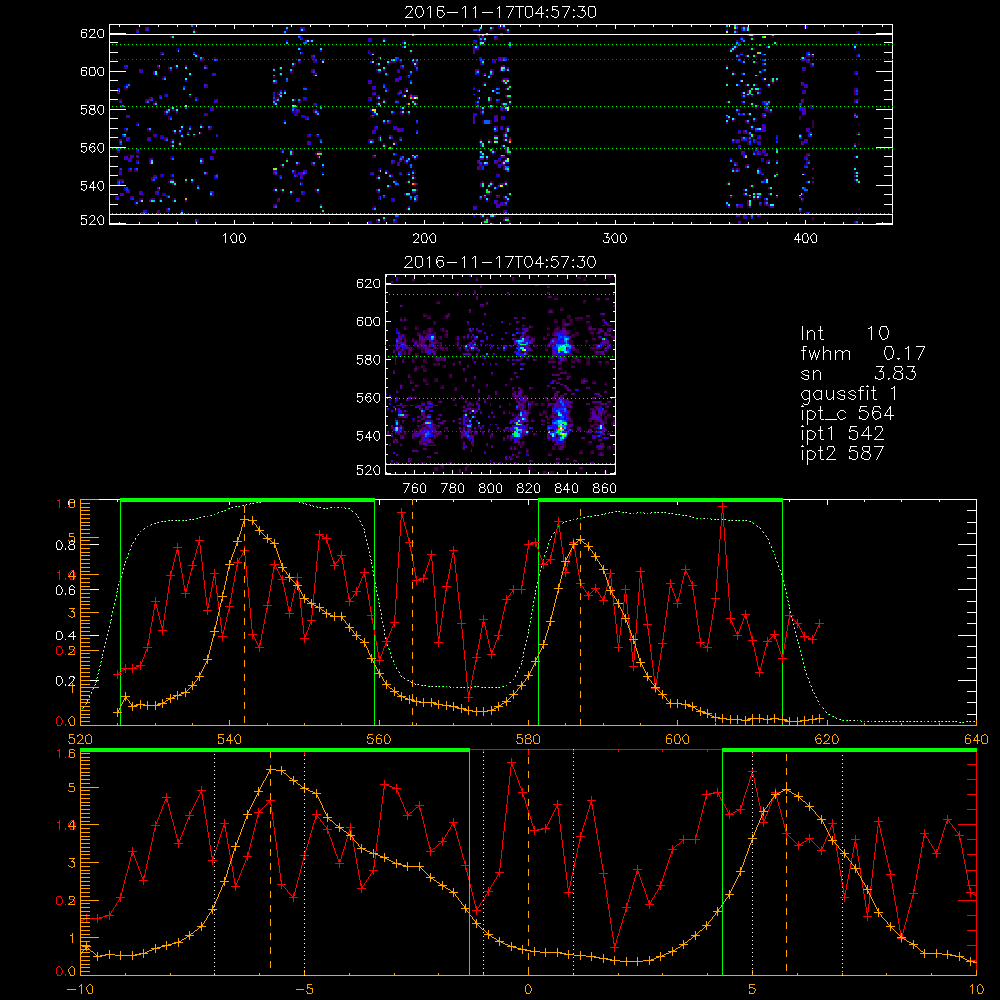
Task: Click y-axis label '560' of the small middle image
Action: tap(369, 398)
